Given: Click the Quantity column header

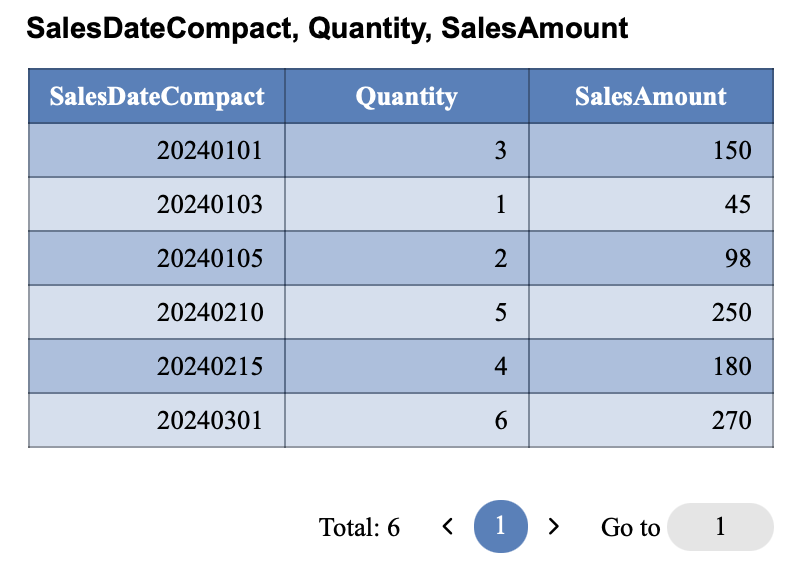Looking at the screenshot, I should click(x=406, y=96).
